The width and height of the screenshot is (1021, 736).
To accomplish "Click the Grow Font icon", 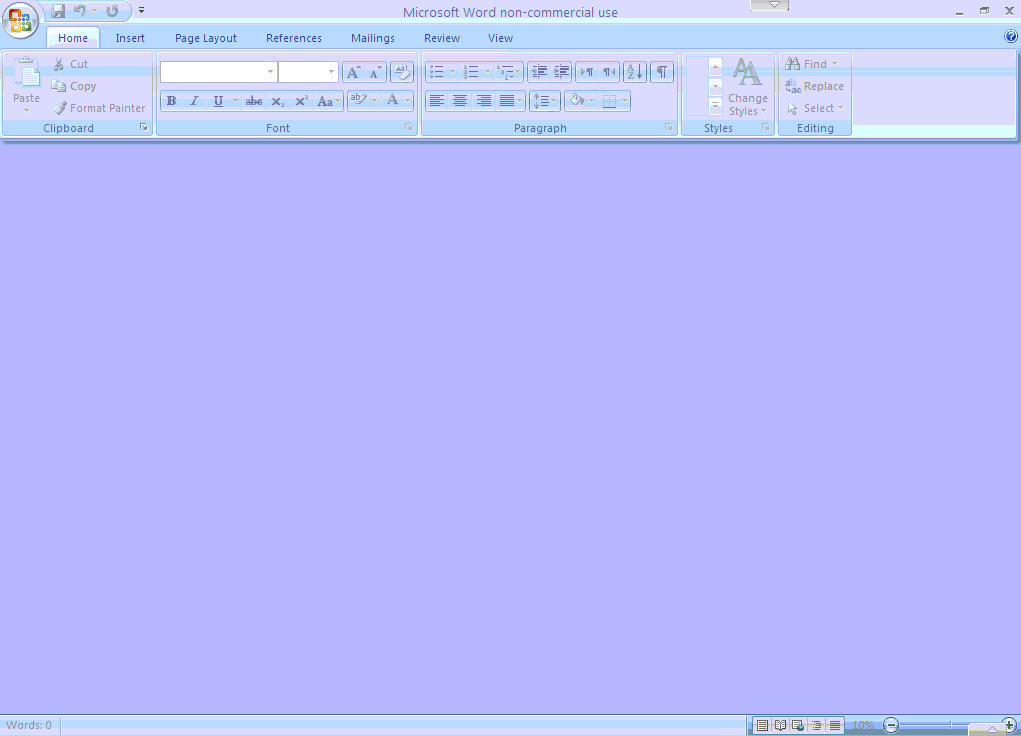I will coord(354,72).
